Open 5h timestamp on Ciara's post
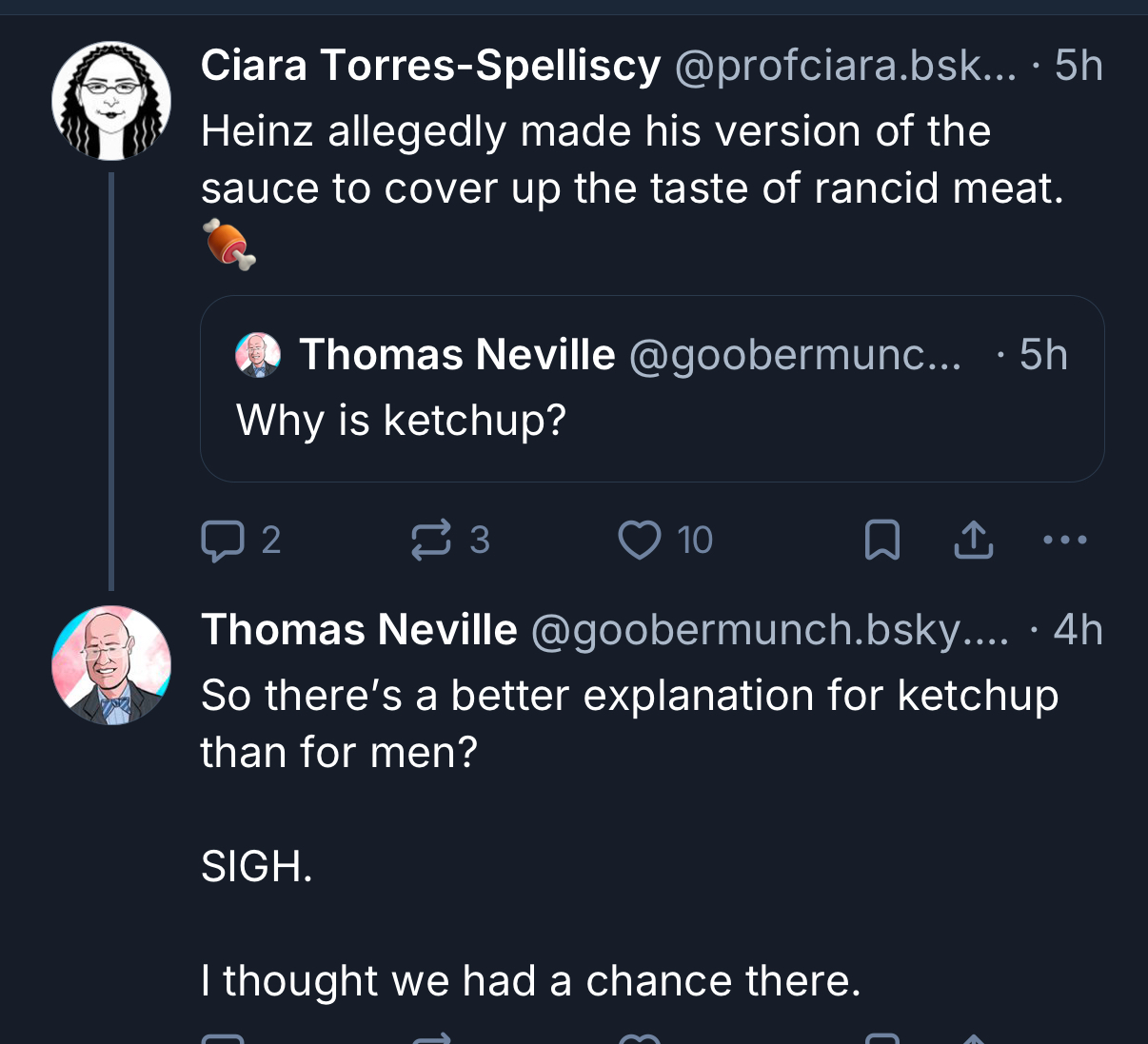 click(x=1079, y=66)
